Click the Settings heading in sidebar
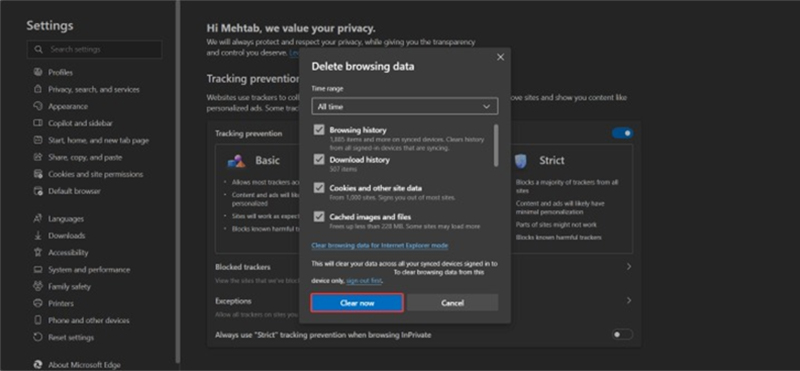This screenshot has width=800, height=371. 49,26
